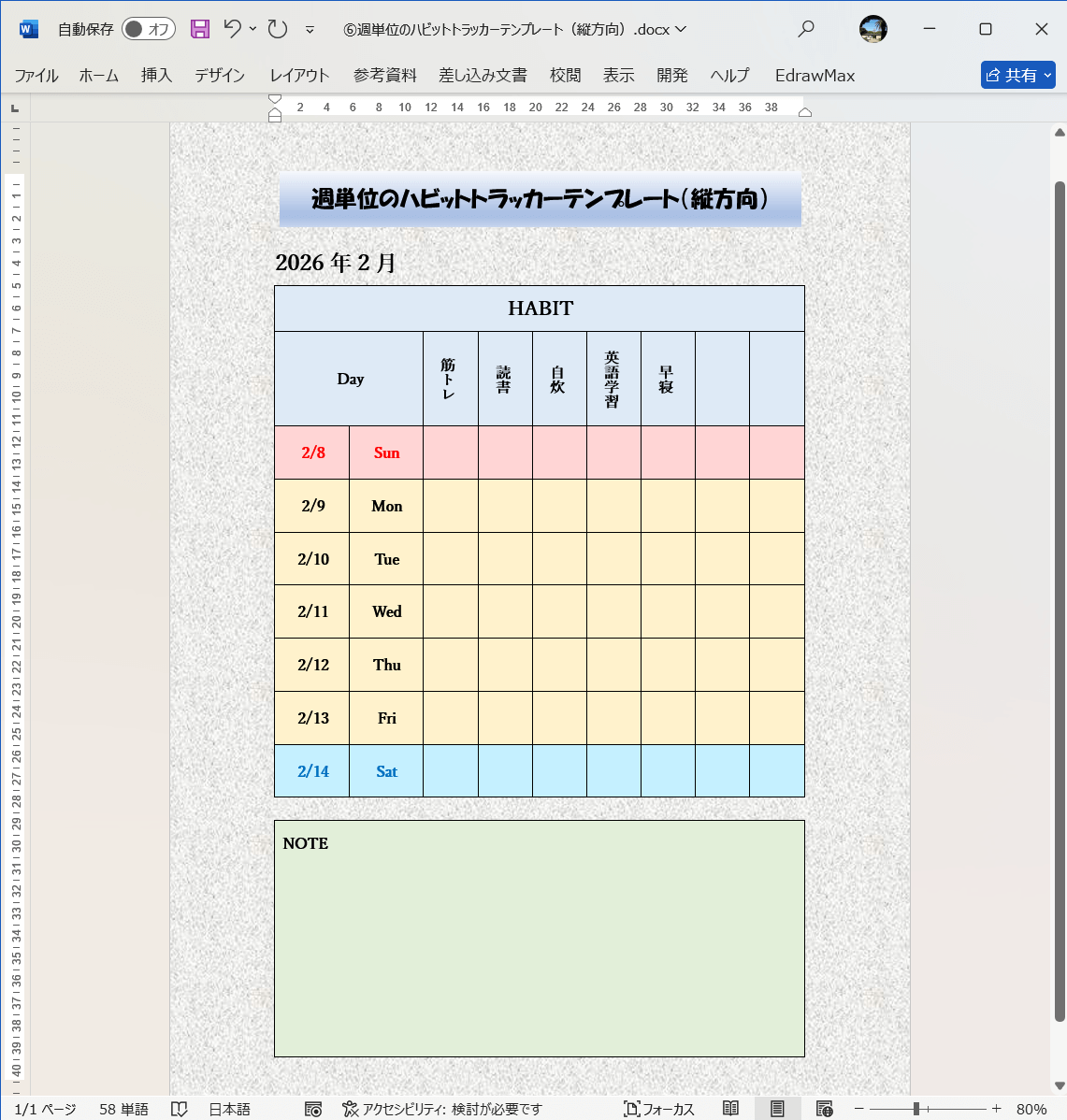Enable フォーカス mode in the status bar
This screenshot has width=1067, height=1120.
[658, 1109]
